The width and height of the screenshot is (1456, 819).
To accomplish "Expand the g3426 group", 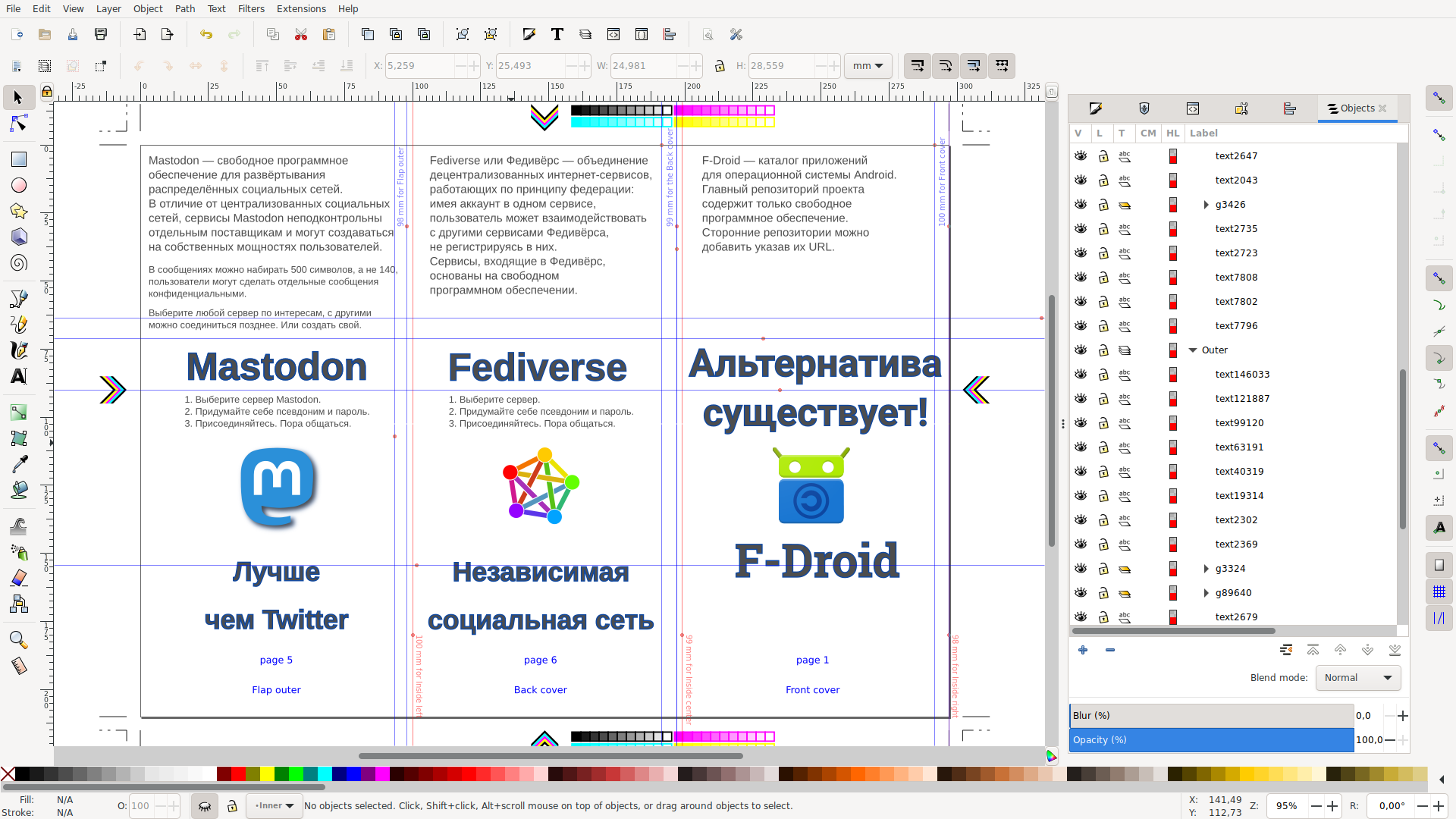I will click(1206, 204).
